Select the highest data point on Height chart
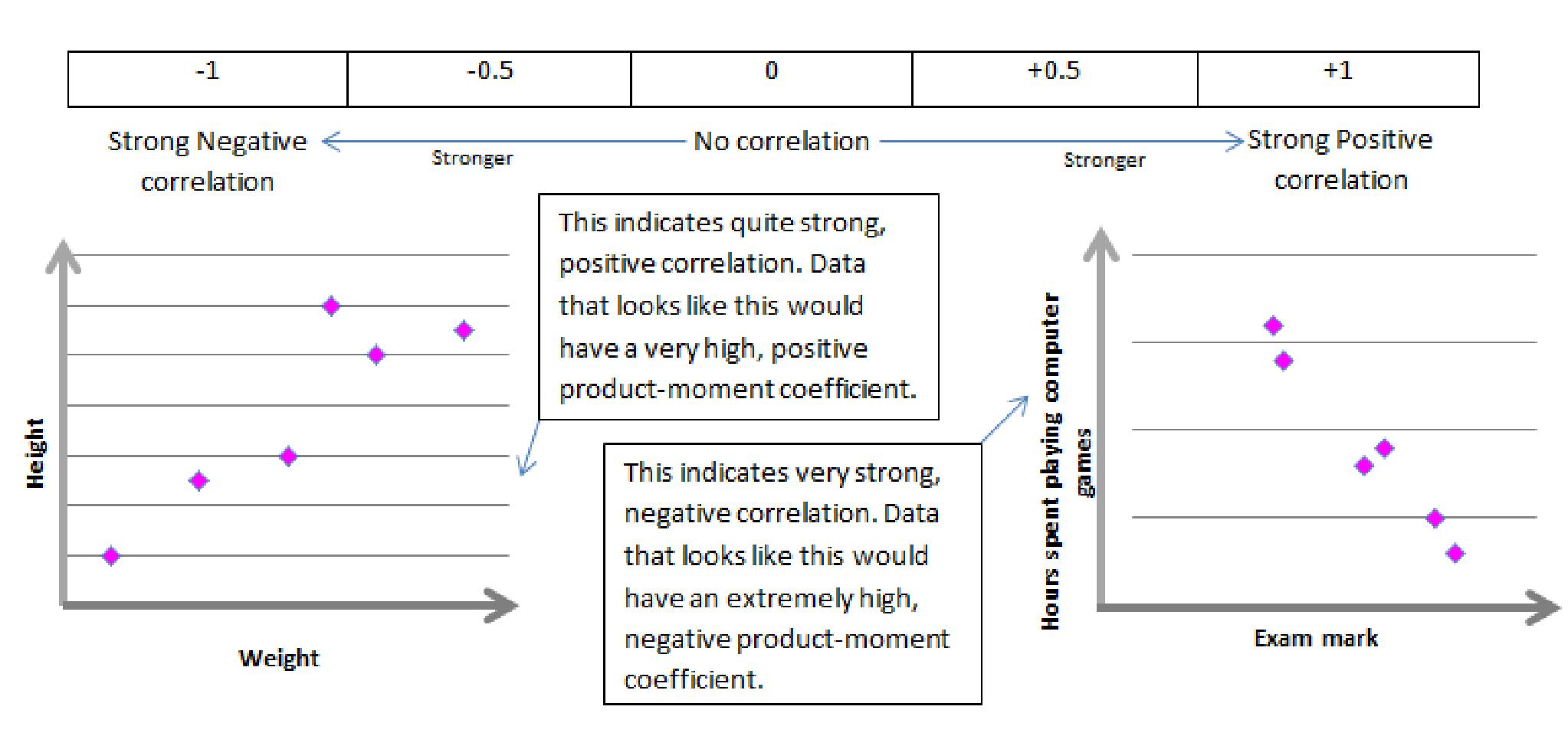The height and width of the screenshot is (736, 1568). click(331, 306)
